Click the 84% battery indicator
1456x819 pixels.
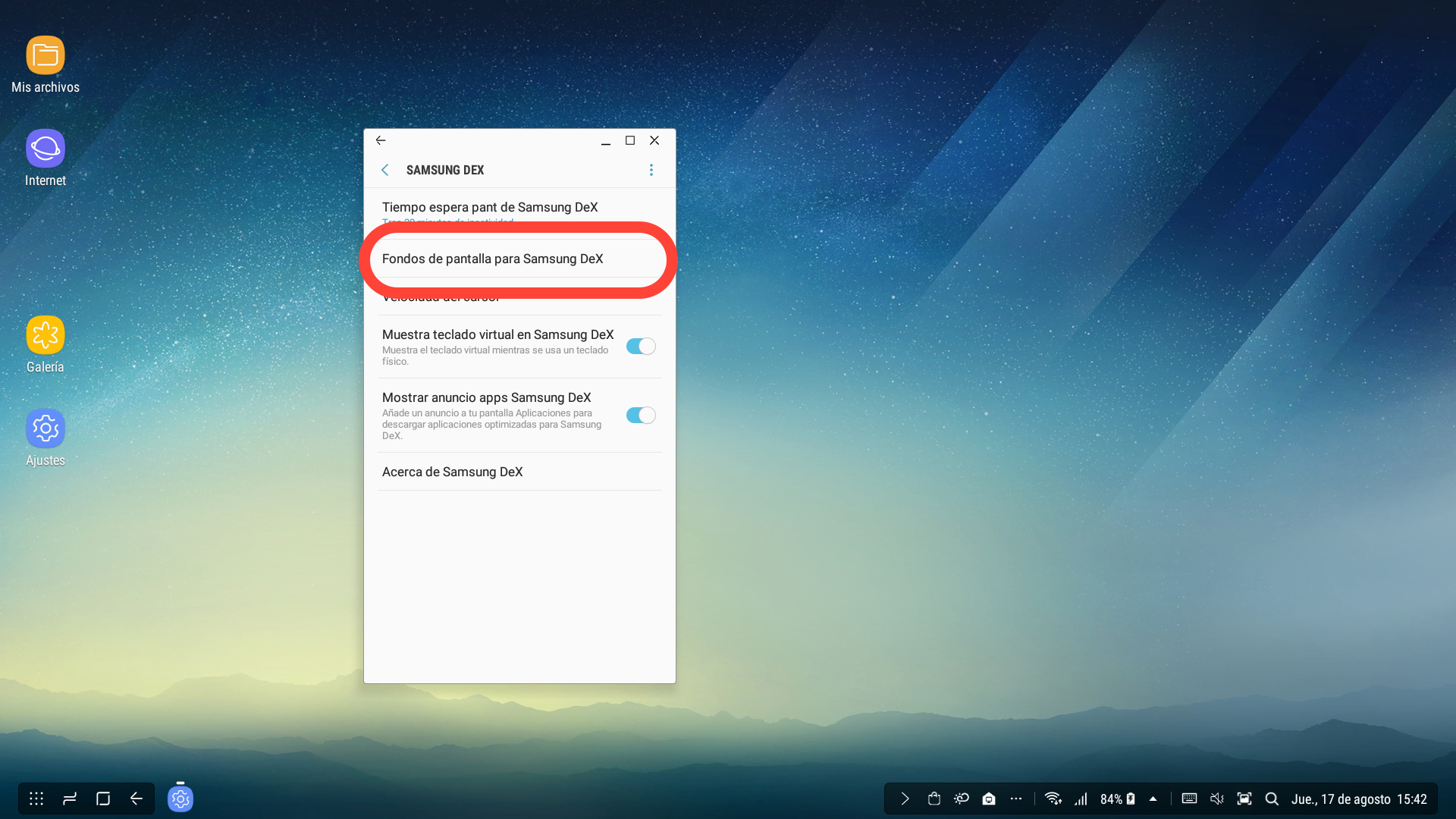(x=1118, y=799)
